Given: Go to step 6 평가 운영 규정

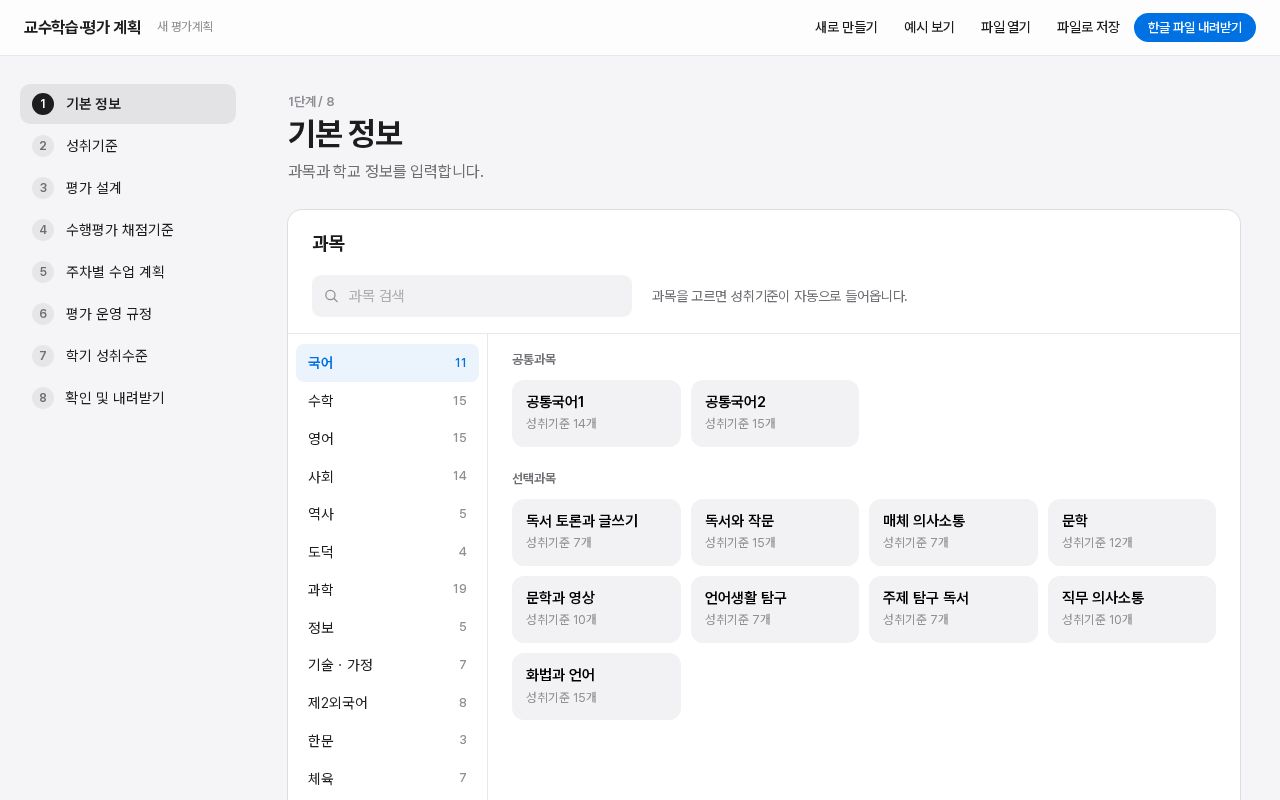Looking at the screenshot, I should click(128, 314).
